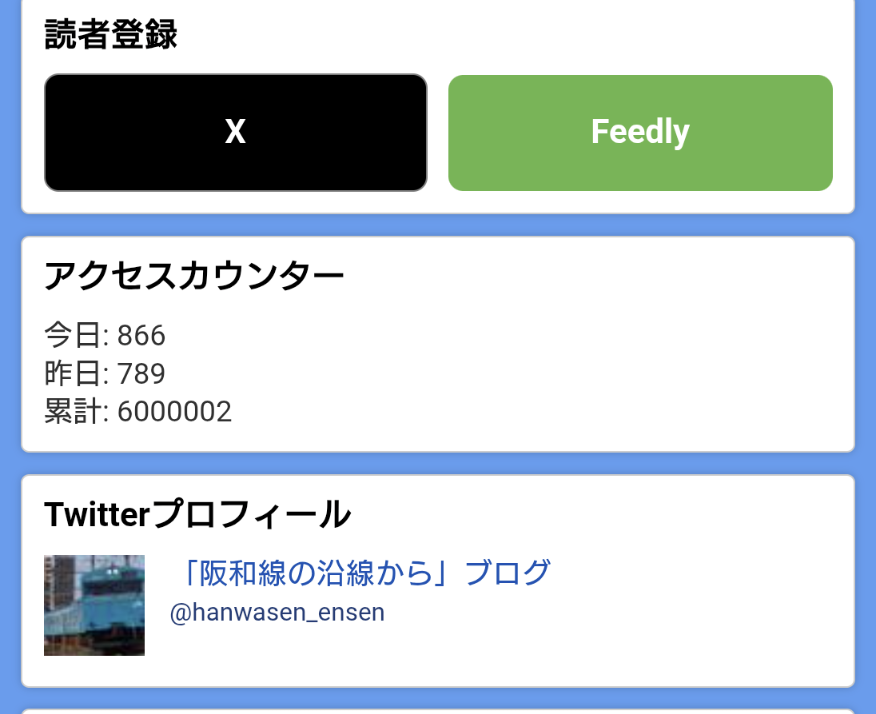Click the blue gap above the Twitterプロフィール card
Viewport: 876px width, 714px height.
pyautogui.click(x=438, y=463)
